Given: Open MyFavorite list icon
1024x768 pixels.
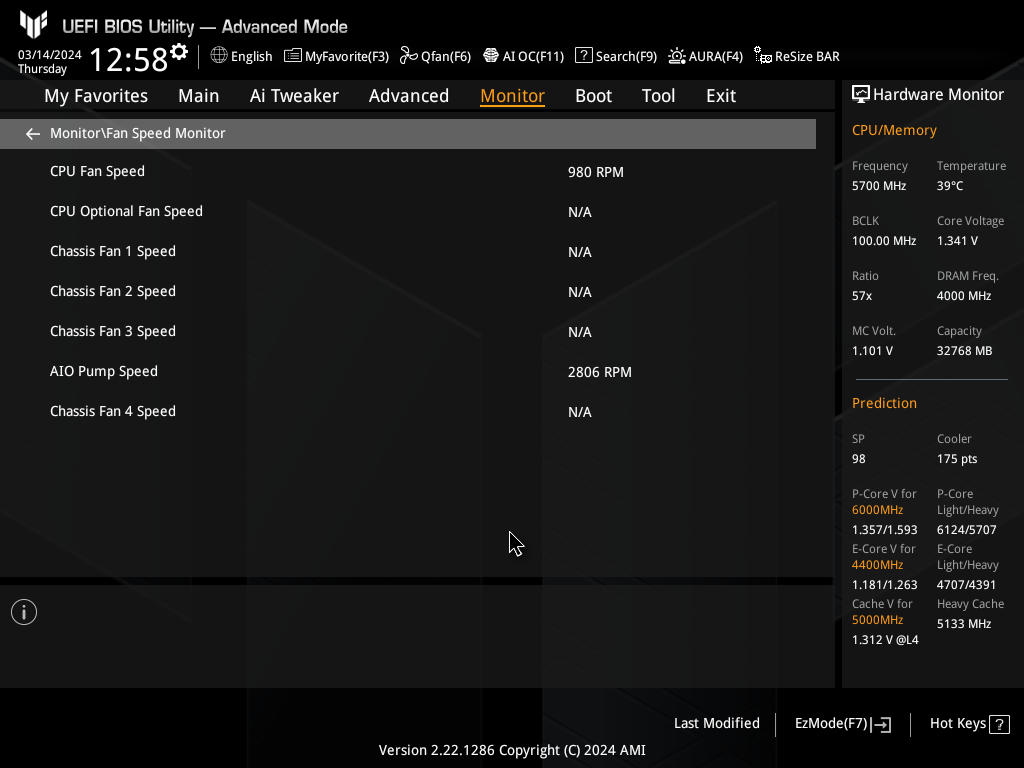Looking at the screenshot, I should (293, 56).
